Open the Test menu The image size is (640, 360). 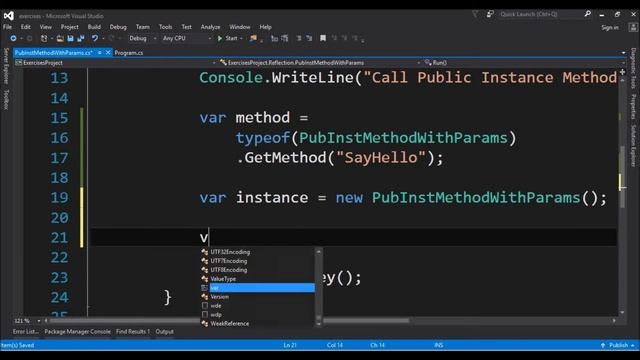187,27
